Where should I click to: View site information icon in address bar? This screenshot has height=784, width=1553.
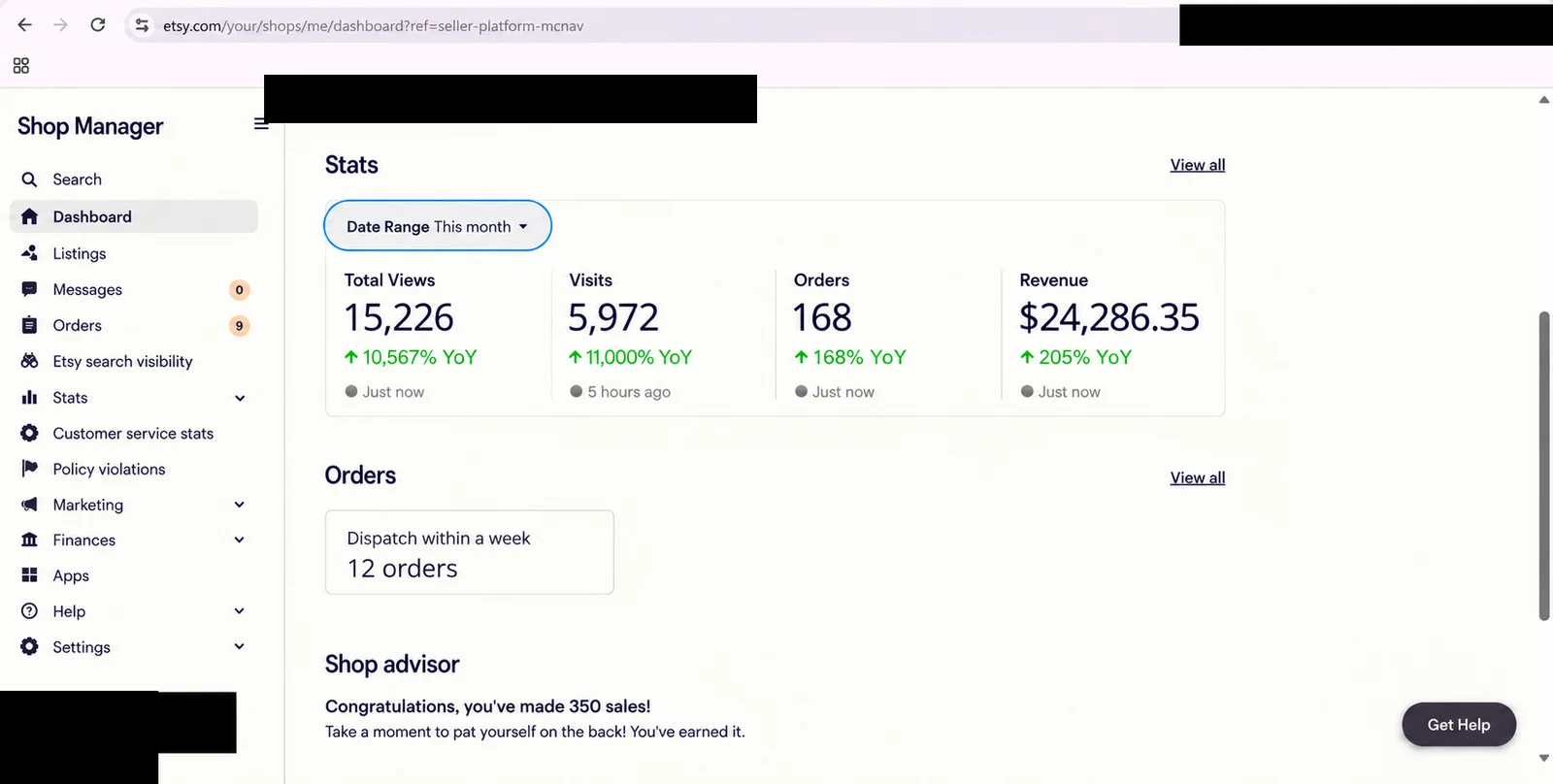click(x=143, y=25)
